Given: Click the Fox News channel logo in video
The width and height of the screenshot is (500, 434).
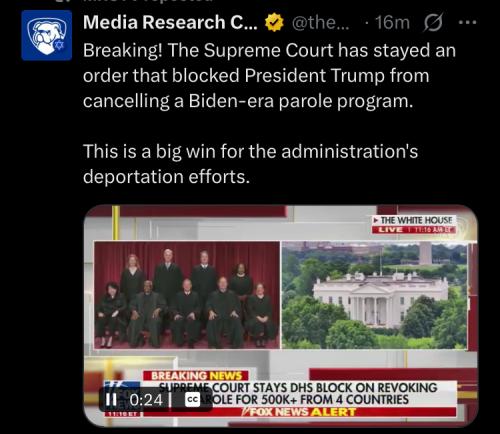Looking at the screenshot, I should tap(122, 397).
